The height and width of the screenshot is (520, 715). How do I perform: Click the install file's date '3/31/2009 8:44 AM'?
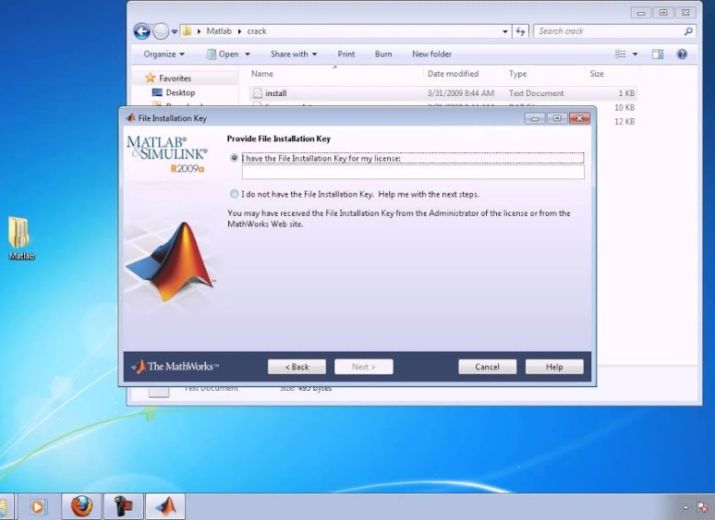tap(461, 93)
